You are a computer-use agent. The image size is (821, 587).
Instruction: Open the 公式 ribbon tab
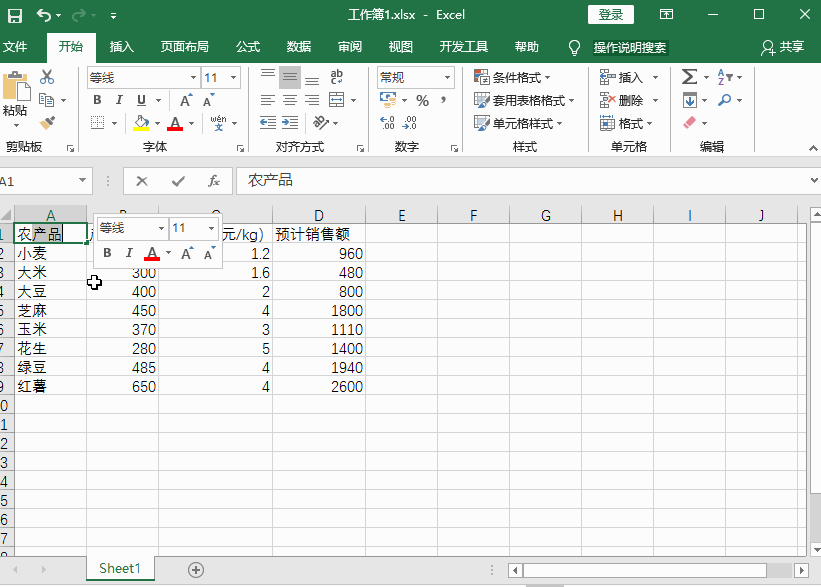click(x=247, y=47)
